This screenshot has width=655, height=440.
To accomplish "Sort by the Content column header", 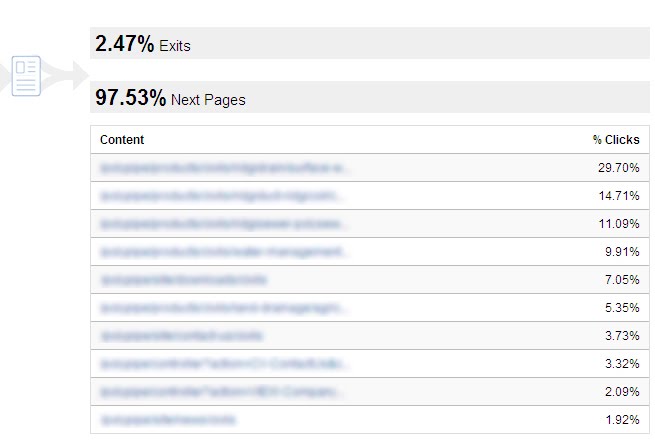I will (x=122, y=140).
